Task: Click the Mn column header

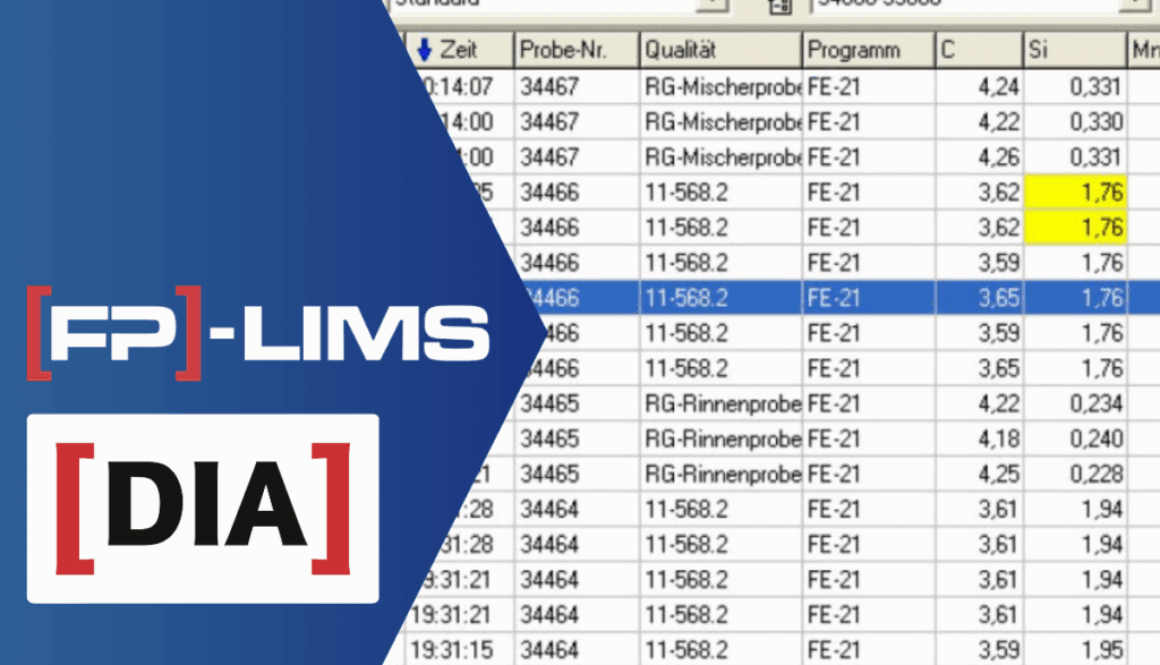Action: [x=1143, y=49]
